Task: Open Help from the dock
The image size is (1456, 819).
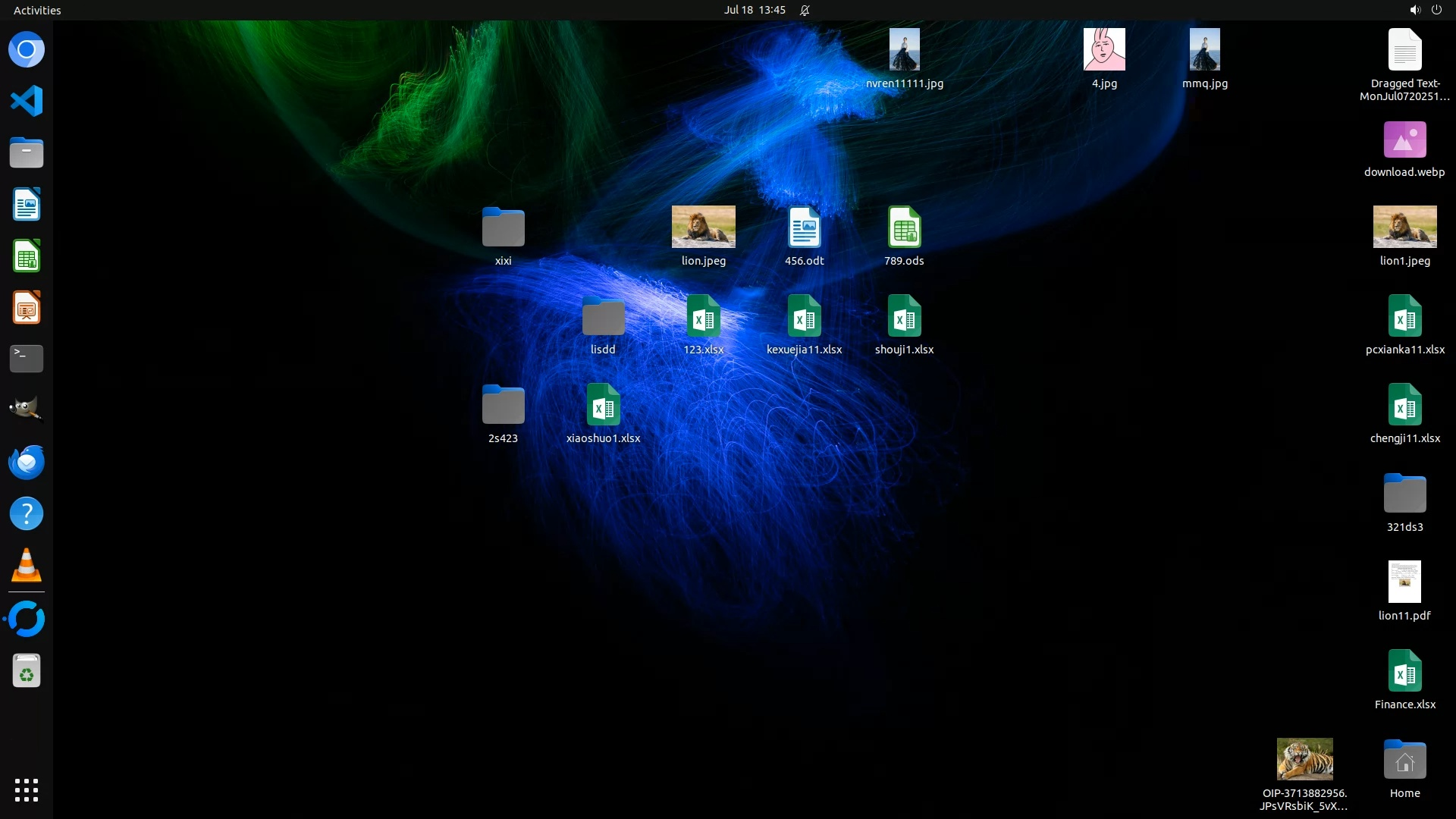Action: (27, 513)
